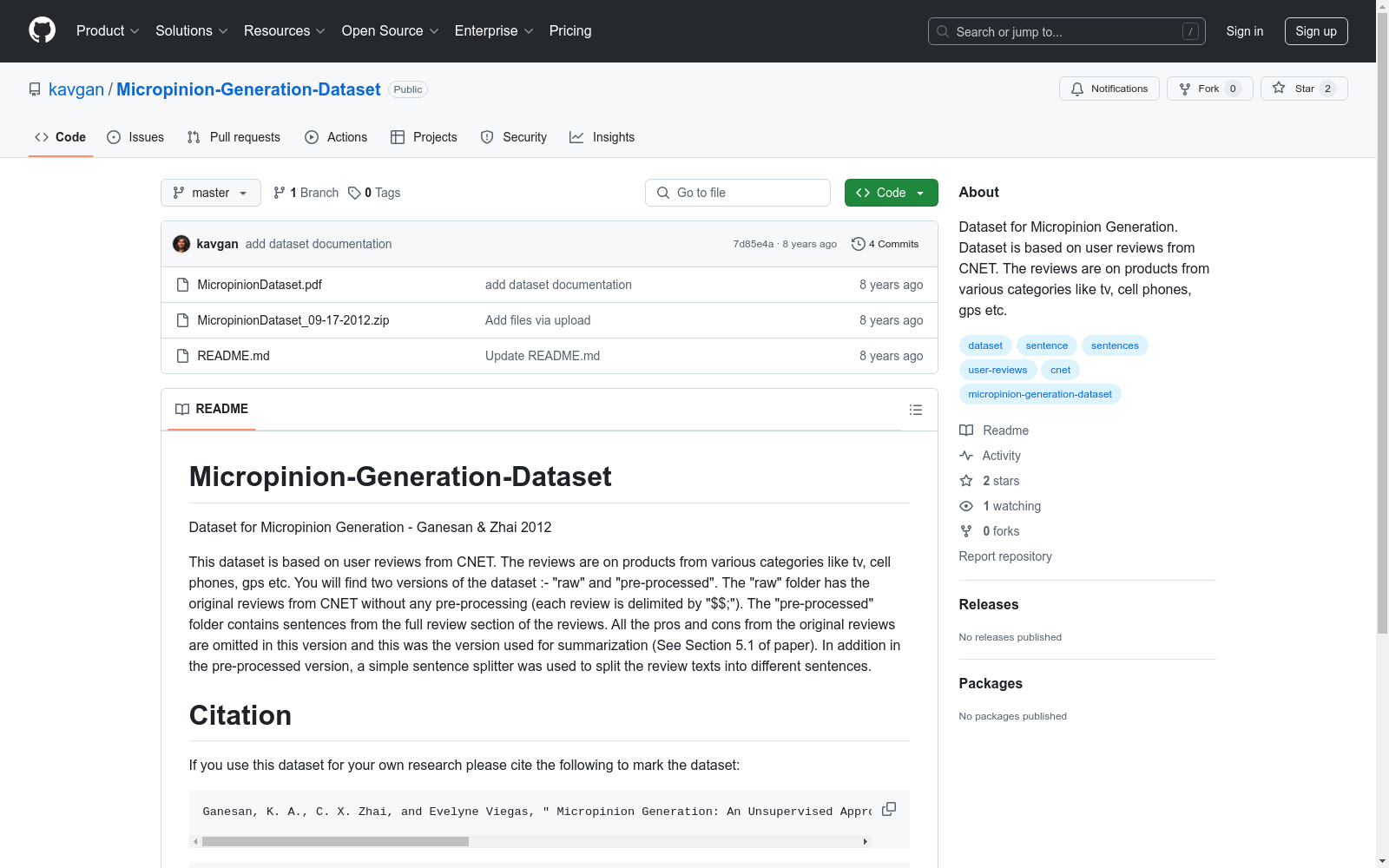The width and height of the screenshot is (1389, 868).
Task: Click the Sign in link
Action: pyautogui.click(x=1245, y=31)
